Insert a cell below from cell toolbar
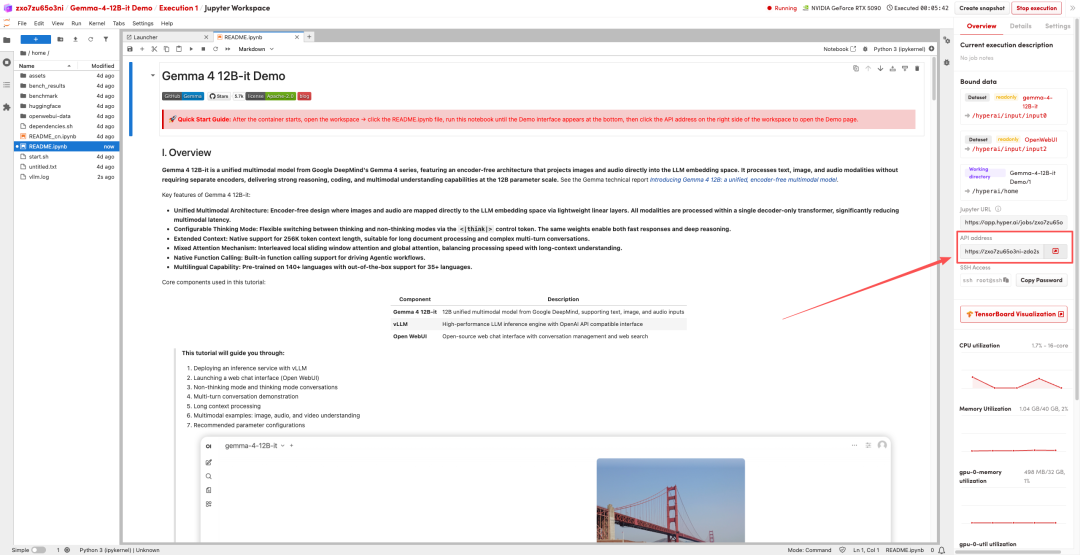Viewport: 1080px width, 555px height. [905, 68]
